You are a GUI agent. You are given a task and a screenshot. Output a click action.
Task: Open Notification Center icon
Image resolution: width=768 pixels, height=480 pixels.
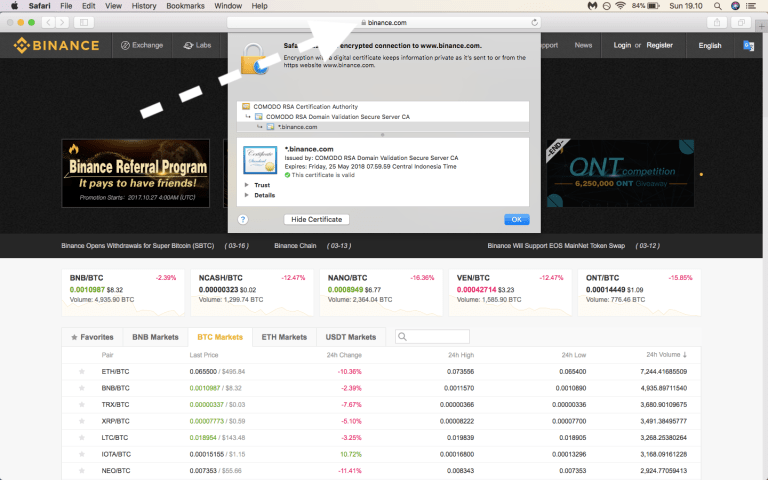(751, 6)
